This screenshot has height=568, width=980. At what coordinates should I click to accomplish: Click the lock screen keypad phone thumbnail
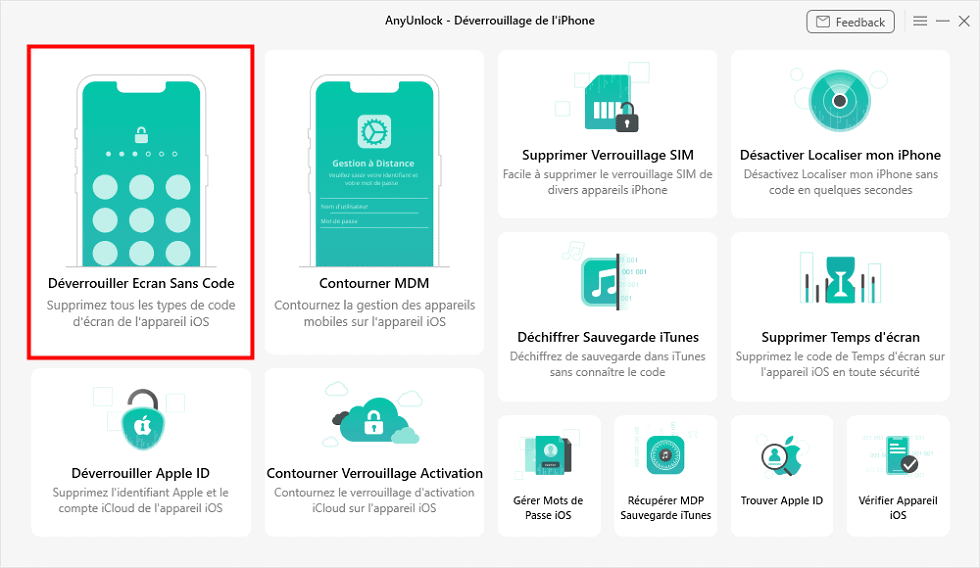point(141,170)
